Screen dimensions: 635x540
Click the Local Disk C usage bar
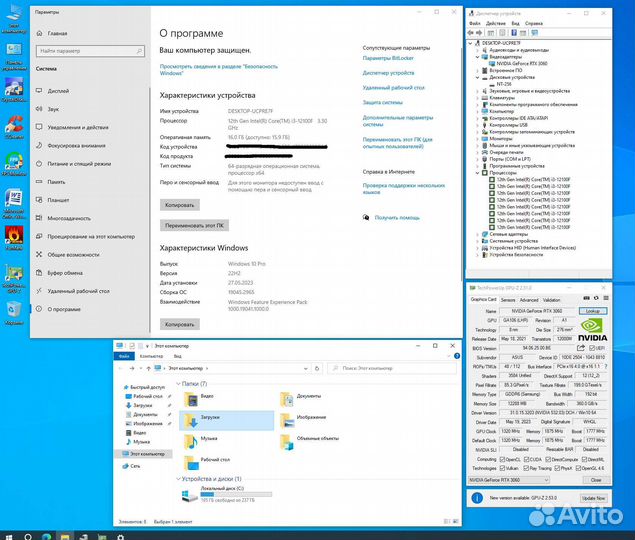click(x=236, y=494)
